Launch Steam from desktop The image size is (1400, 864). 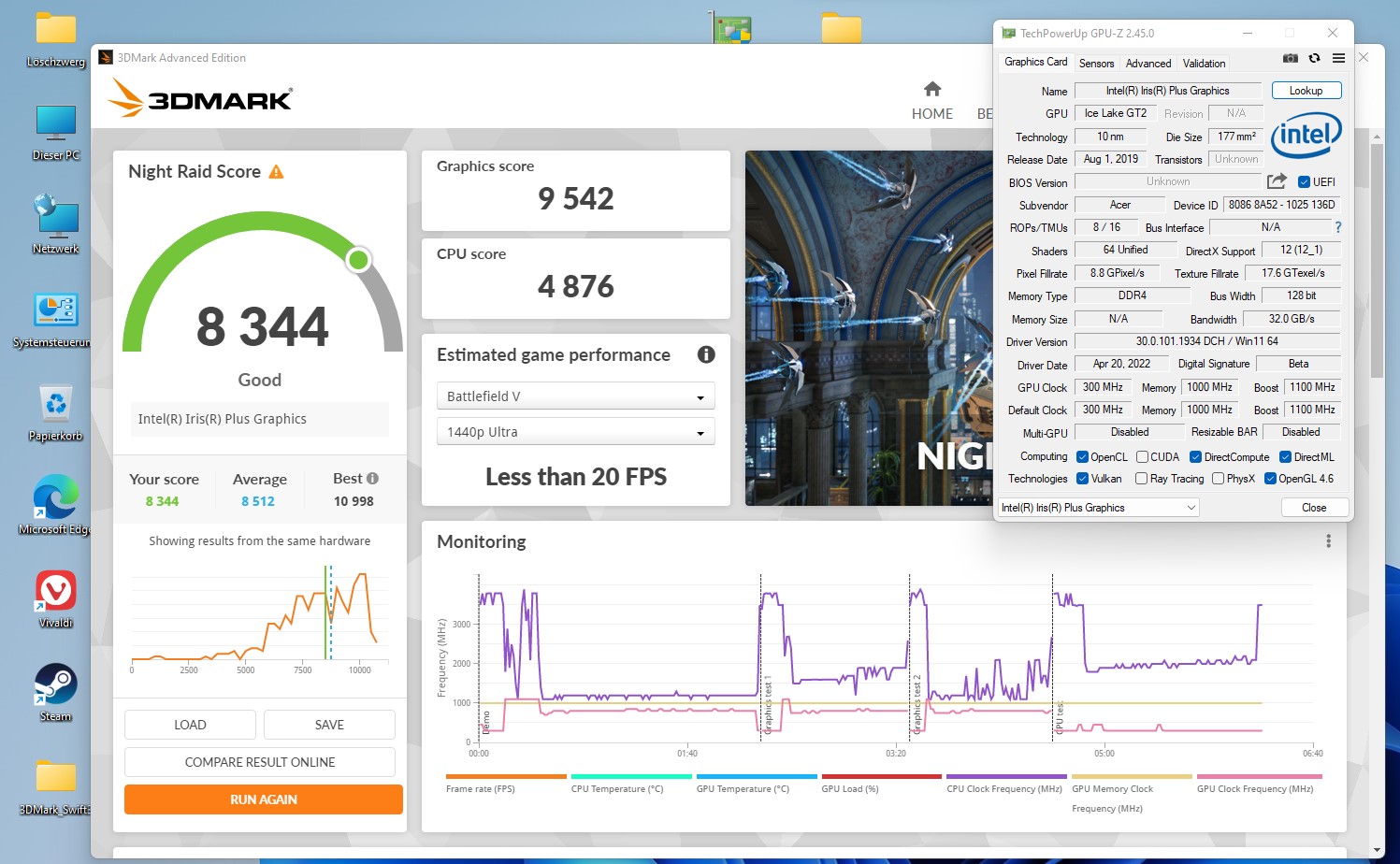(x=56, y=693)
